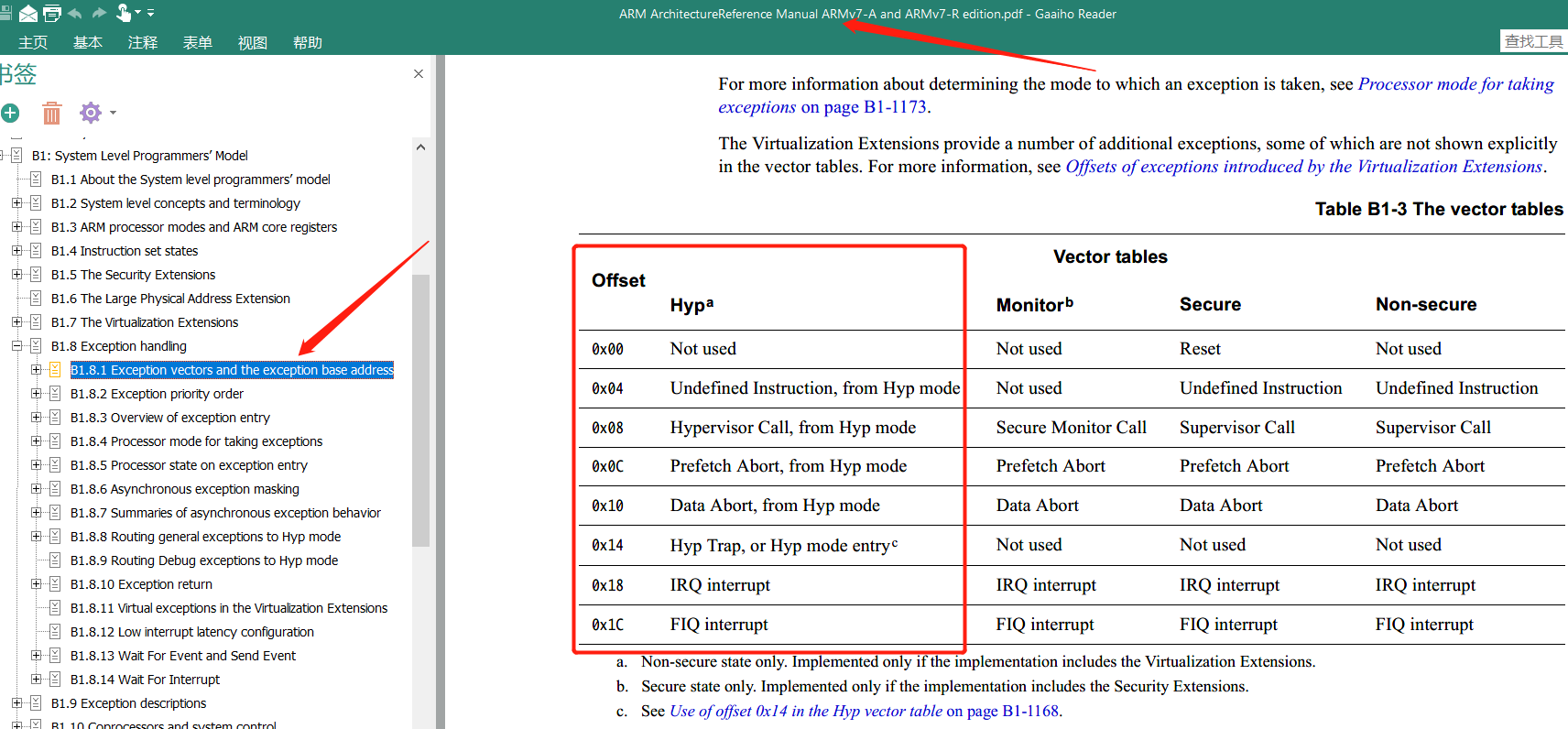Expand the B1.8.2 Exception priority order node
1568x729 pixels.
(36, 394)
